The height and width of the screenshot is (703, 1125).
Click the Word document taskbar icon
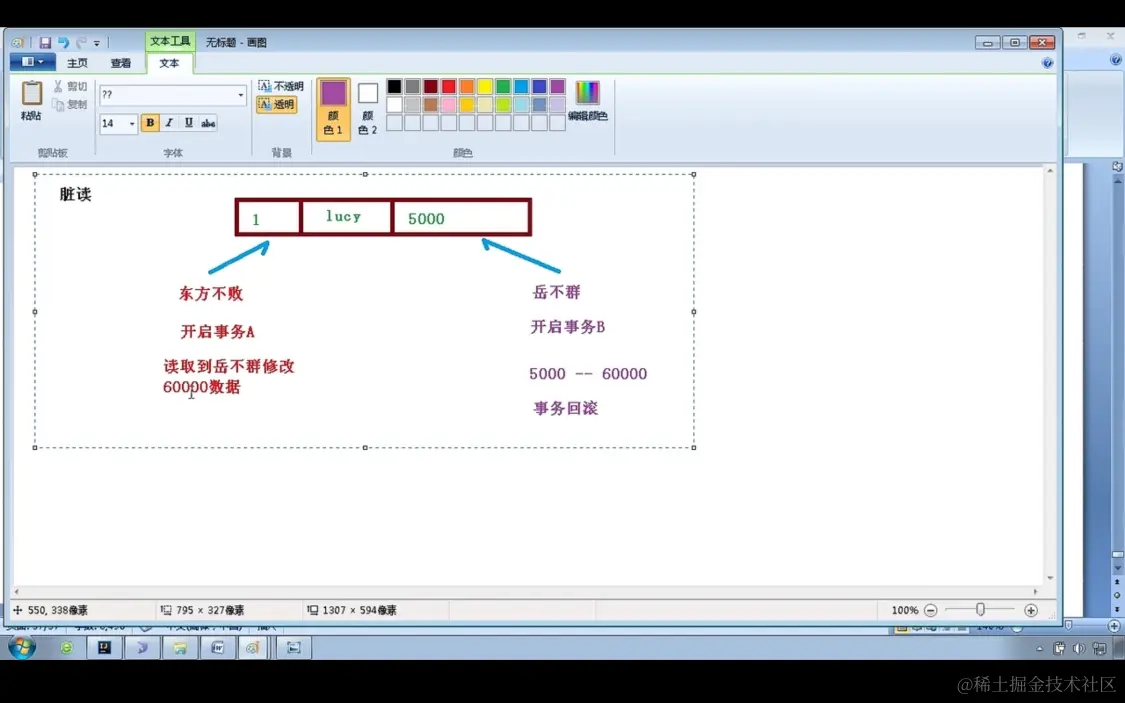click(x=217, y=648)
